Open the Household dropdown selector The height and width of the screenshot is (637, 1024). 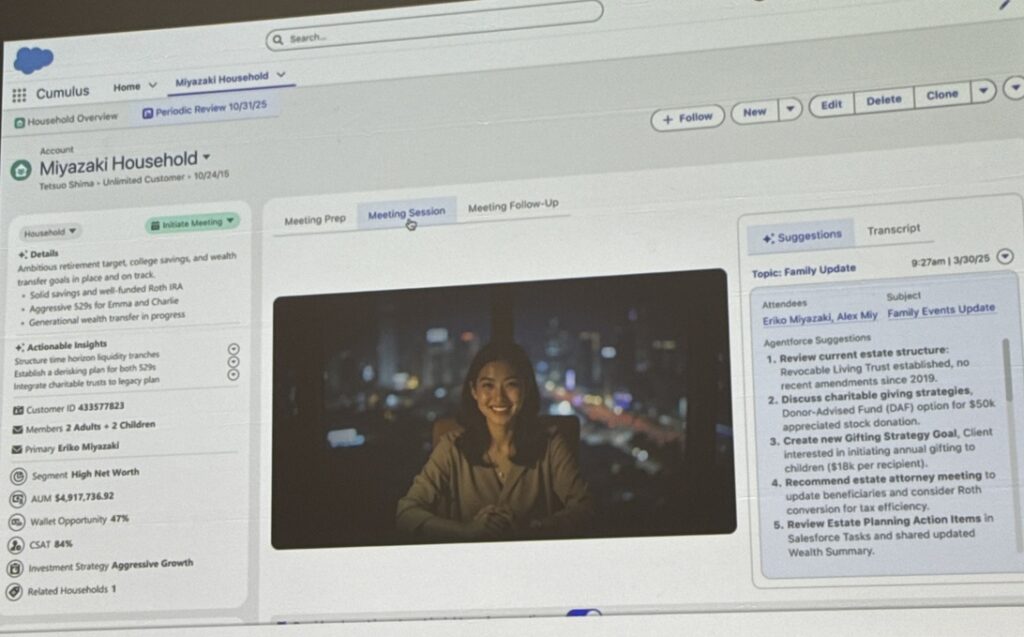click(53, 230)
